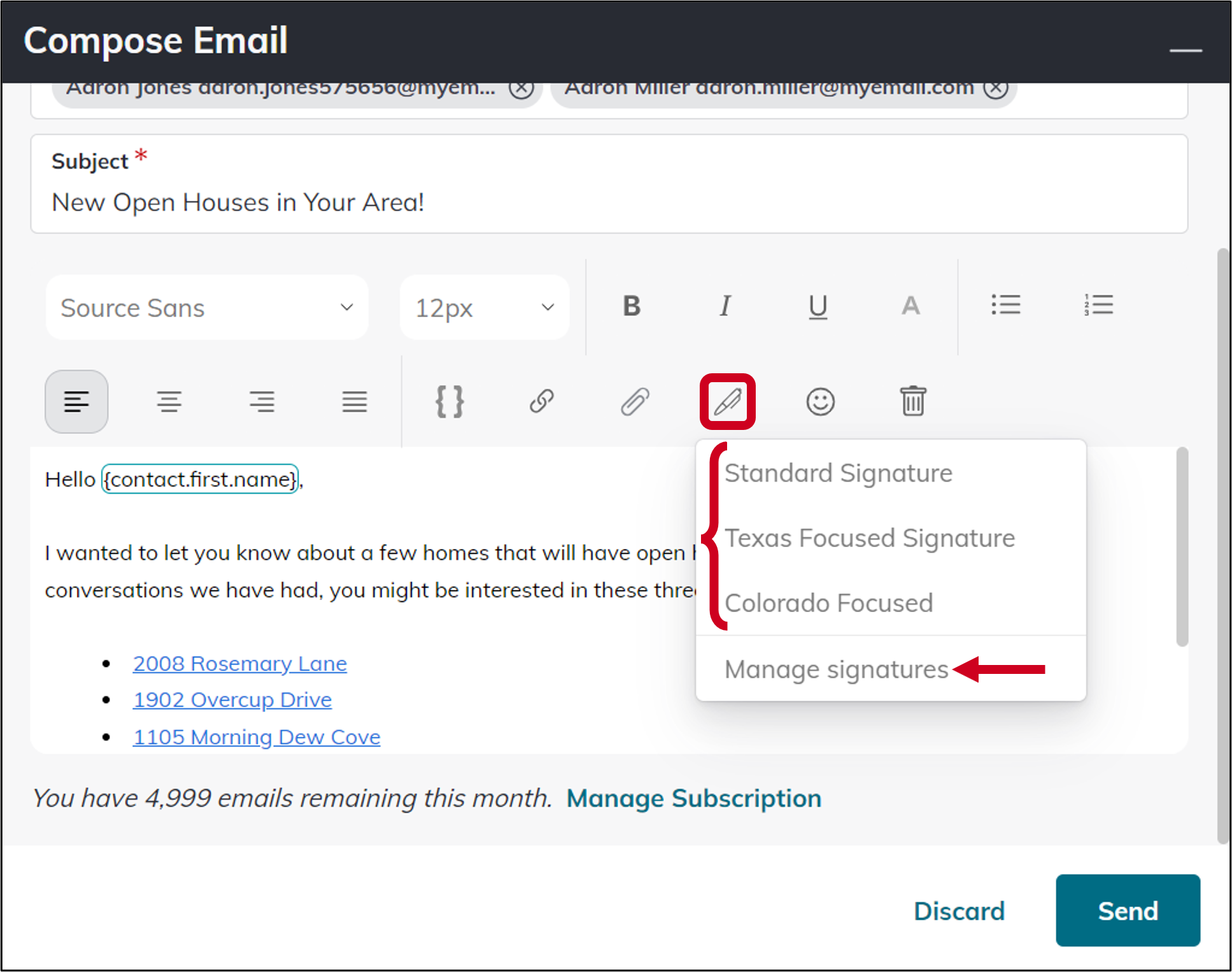Select Texas Focused Signature
1232x972 pixels.
[870, 538]
